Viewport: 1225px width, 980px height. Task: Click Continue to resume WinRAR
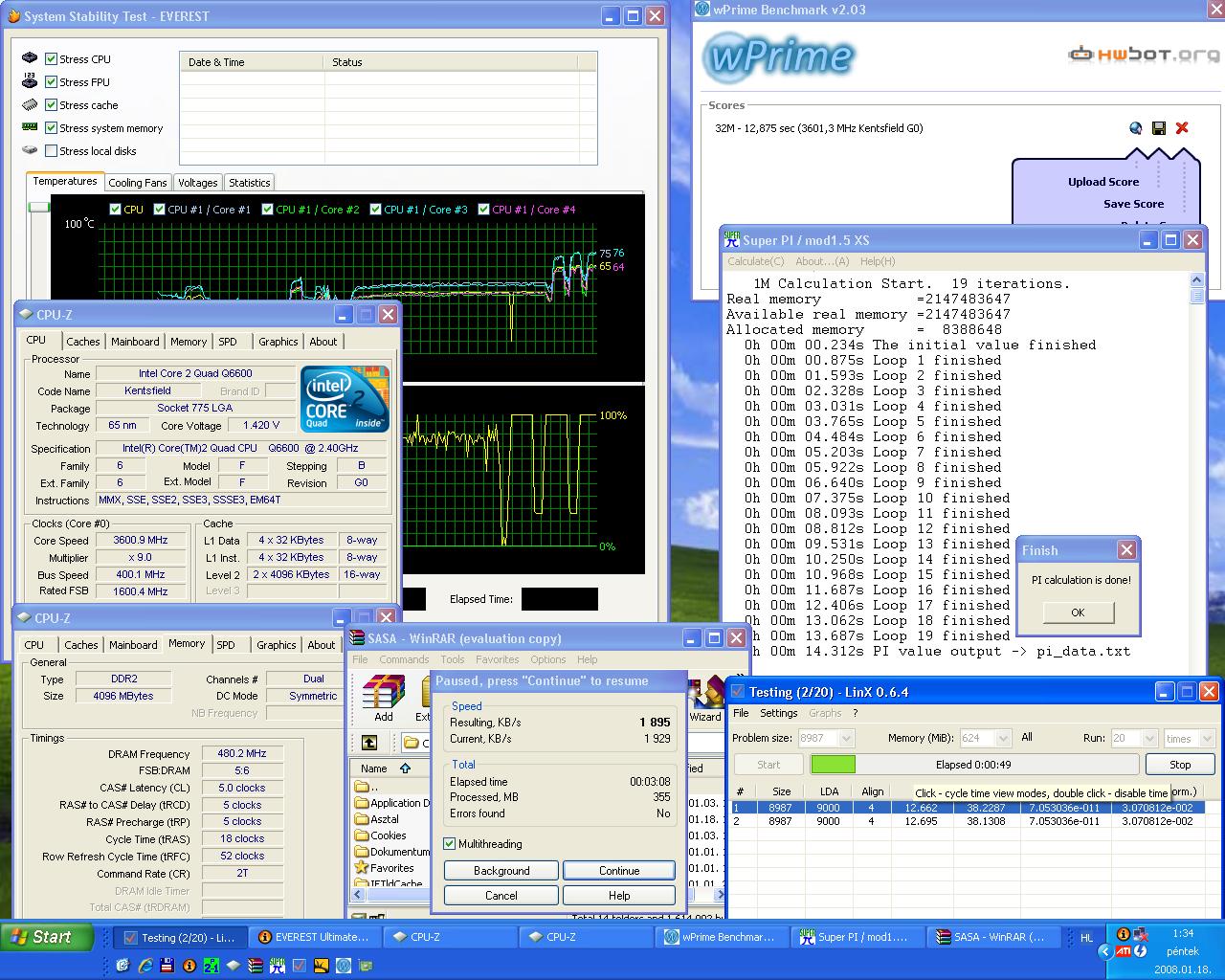619,871
